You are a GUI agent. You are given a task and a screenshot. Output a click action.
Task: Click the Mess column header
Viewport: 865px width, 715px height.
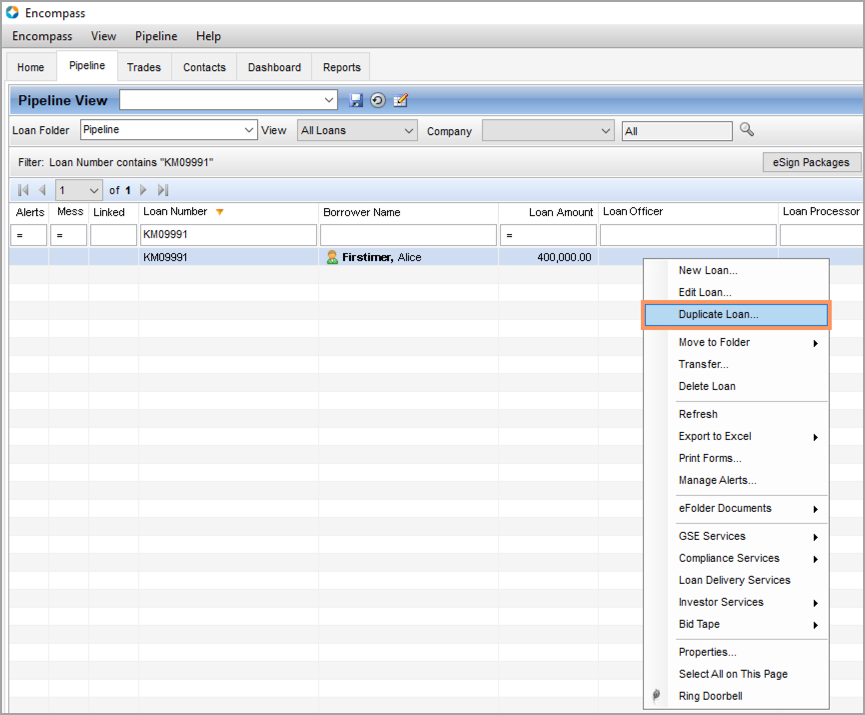(70, 212)
